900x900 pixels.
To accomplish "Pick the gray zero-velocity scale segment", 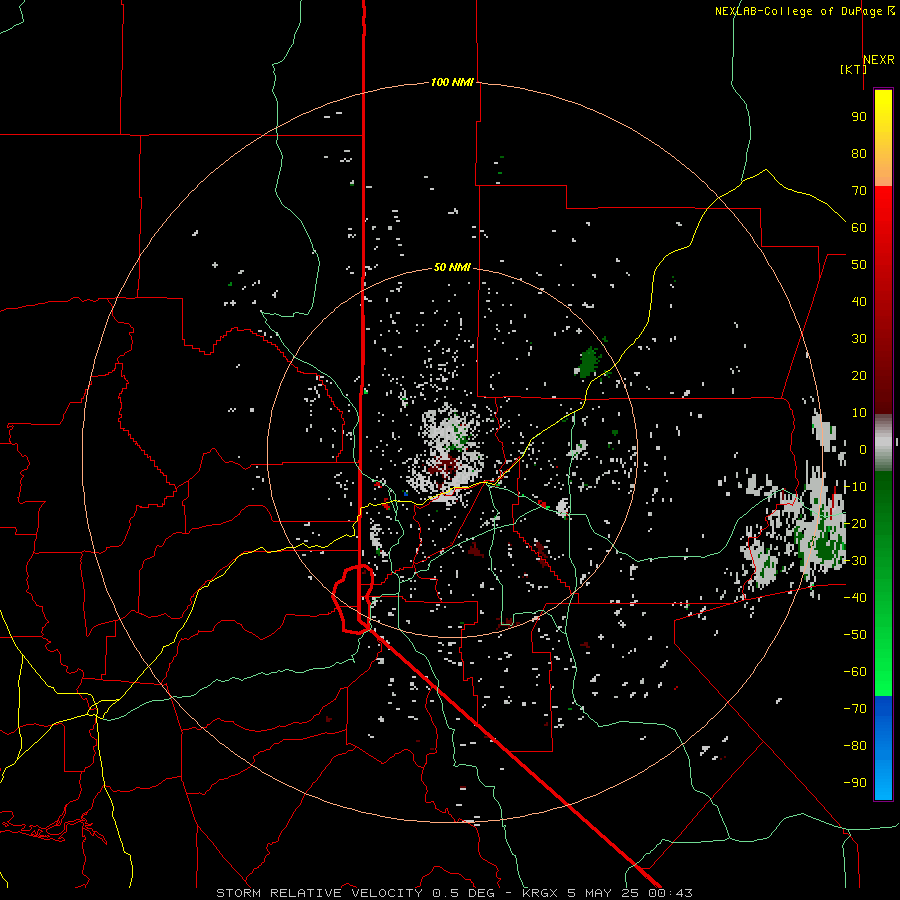I will (x=883, y=443).
